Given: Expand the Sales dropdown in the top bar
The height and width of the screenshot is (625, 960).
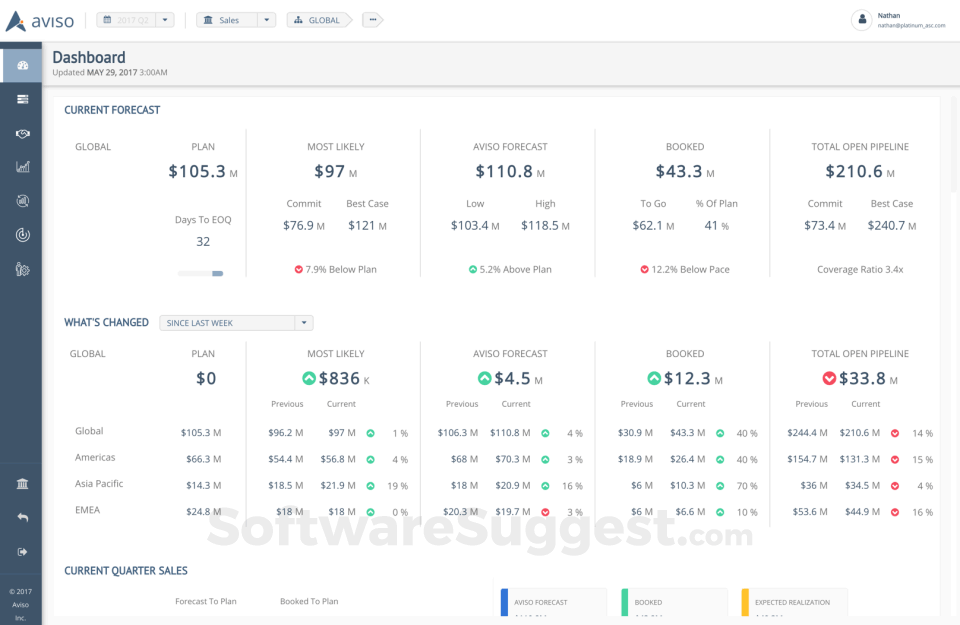Looking at the screenshot, I should (x=235, y=19).
